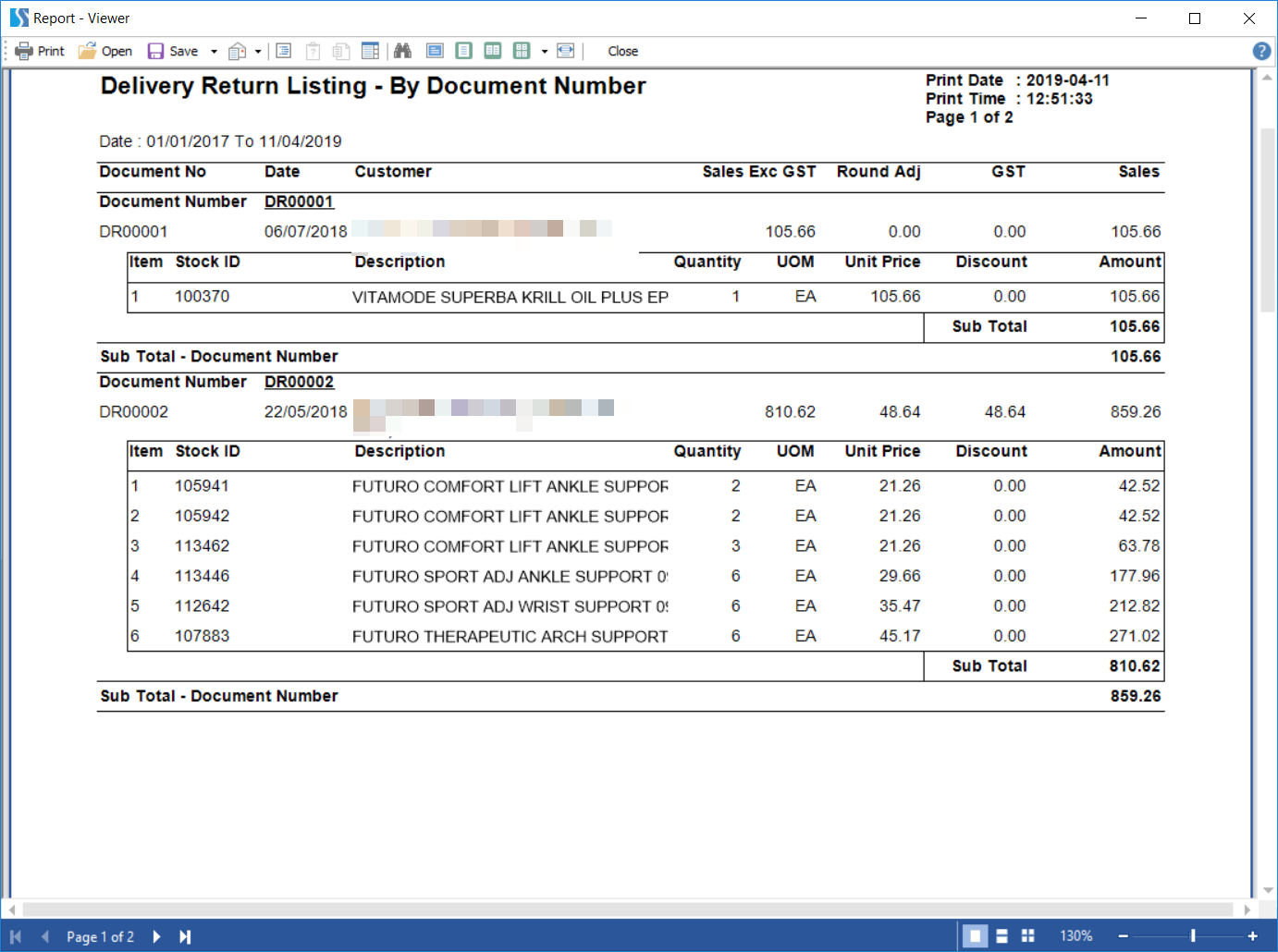
Task: Click the horizontal scrollbar left arrow
Action: [x=12, y=909]
